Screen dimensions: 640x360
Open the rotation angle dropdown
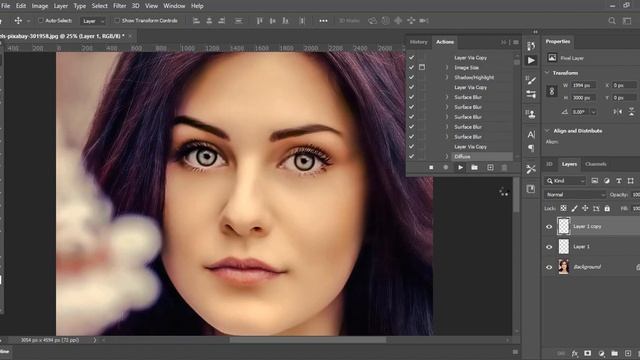pos(593,112)
